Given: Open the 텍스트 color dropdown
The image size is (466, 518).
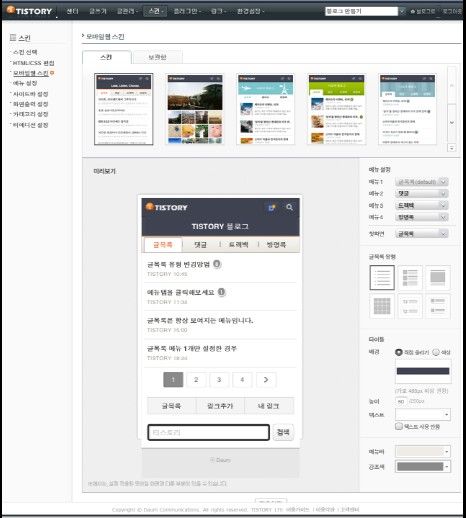Looking at the screenshot, I should (423, 414).
